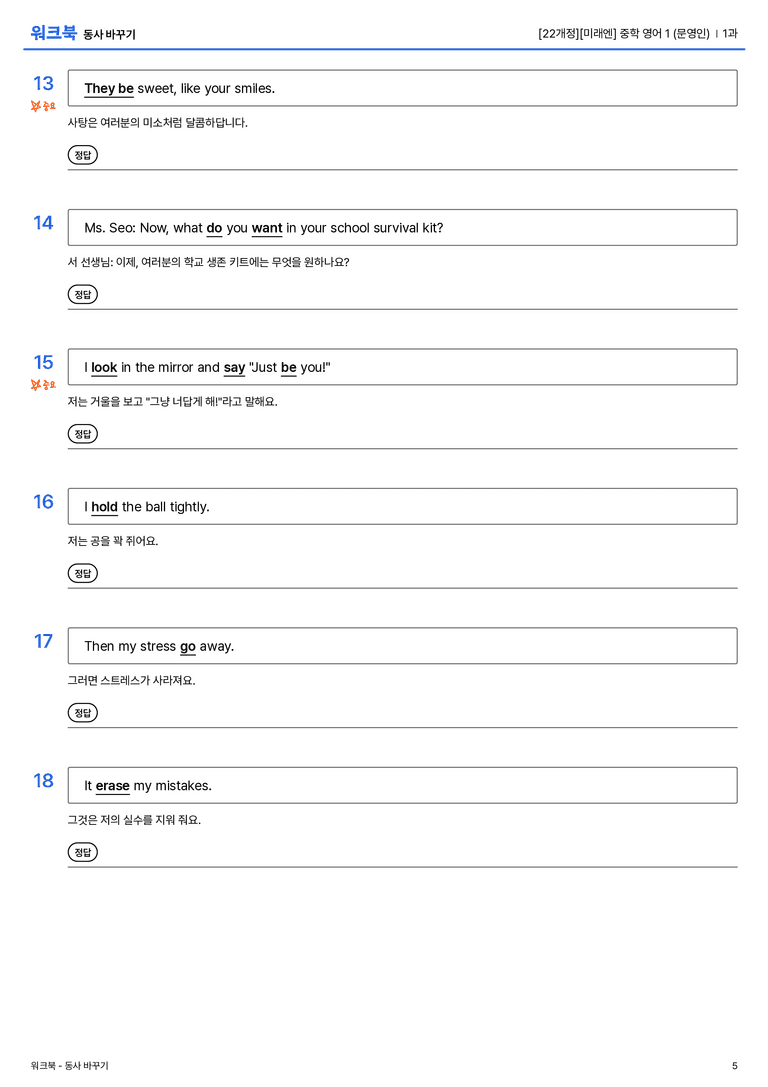Click the page number 5 in the footer

[735, 1066]
